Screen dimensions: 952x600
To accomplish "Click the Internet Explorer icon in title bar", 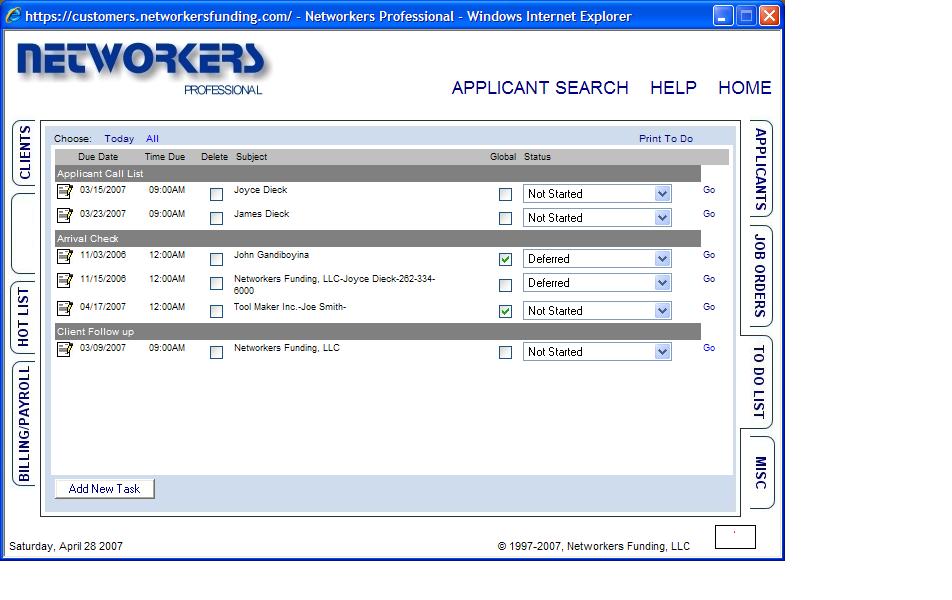I will tap(13, 15).
